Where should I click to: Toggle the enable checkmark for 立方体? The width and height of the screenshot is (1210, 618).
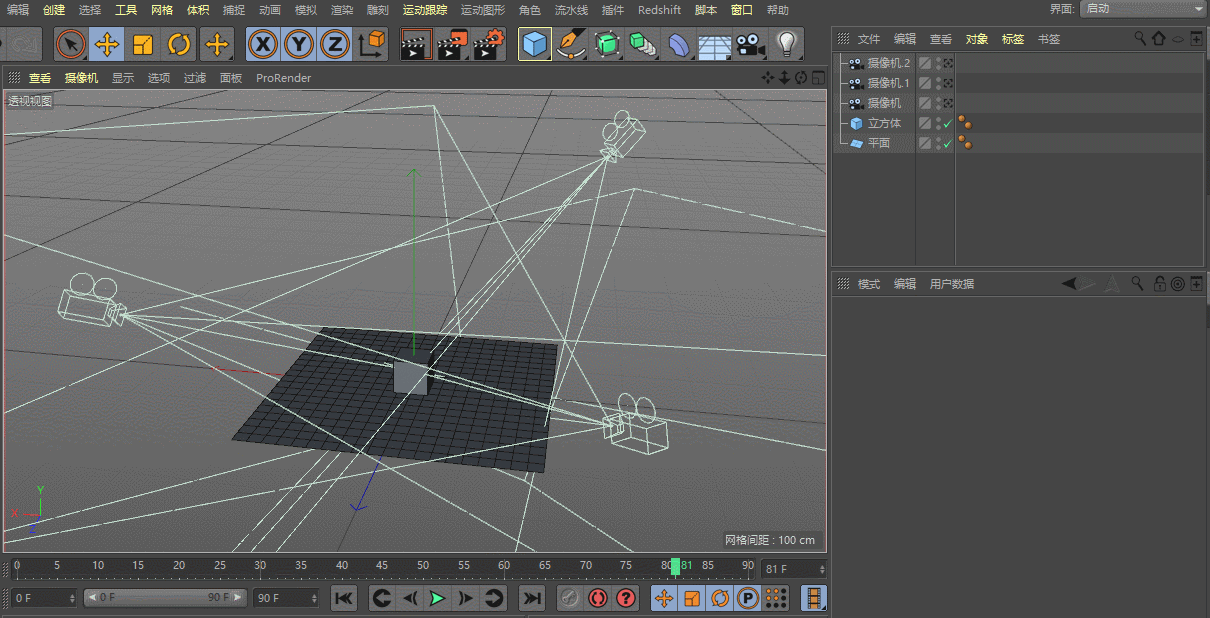pos(947,124)
